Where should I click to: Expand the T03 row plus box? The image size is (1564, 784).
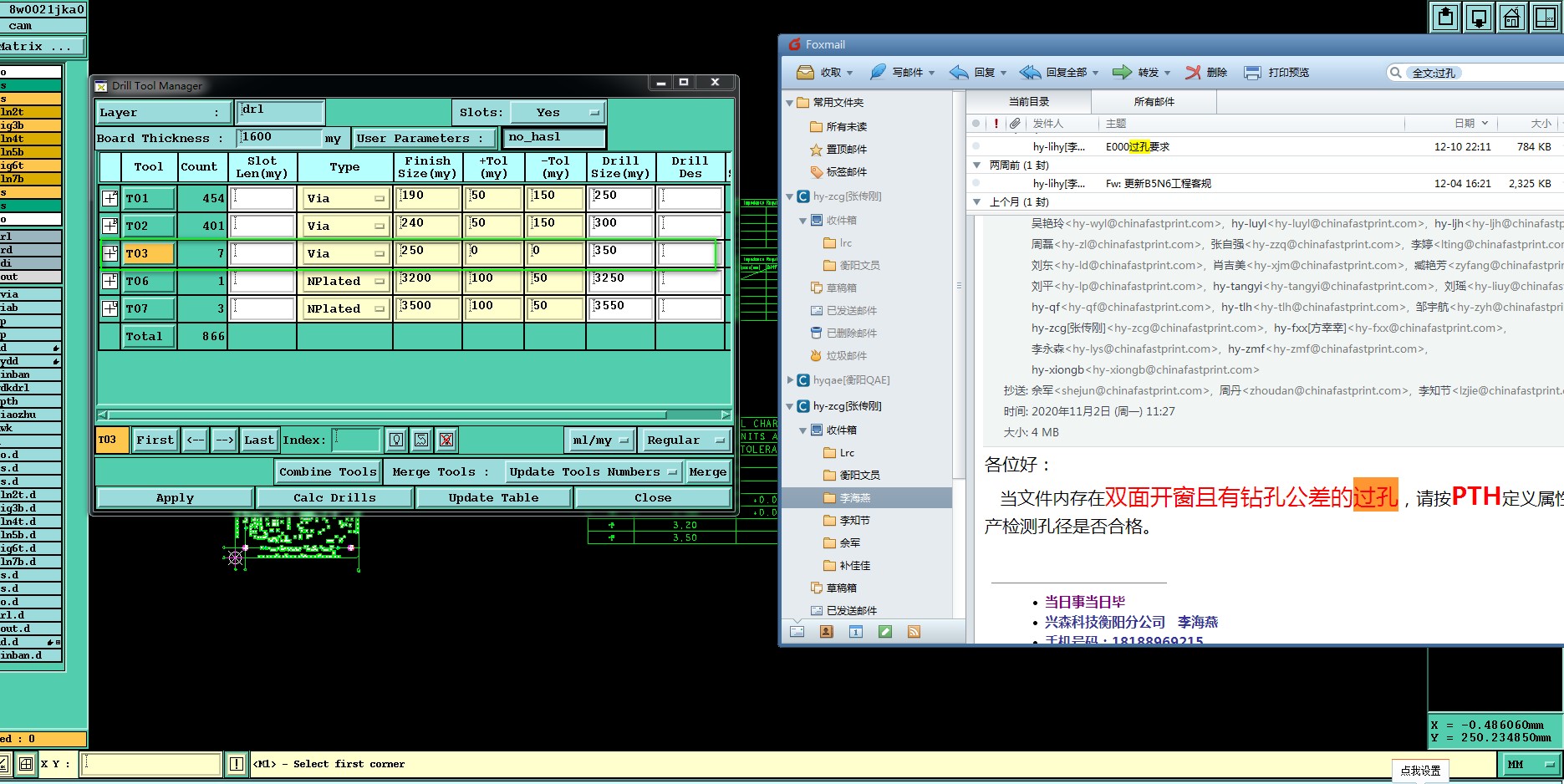pyautogui.click(x=110, y=253)
